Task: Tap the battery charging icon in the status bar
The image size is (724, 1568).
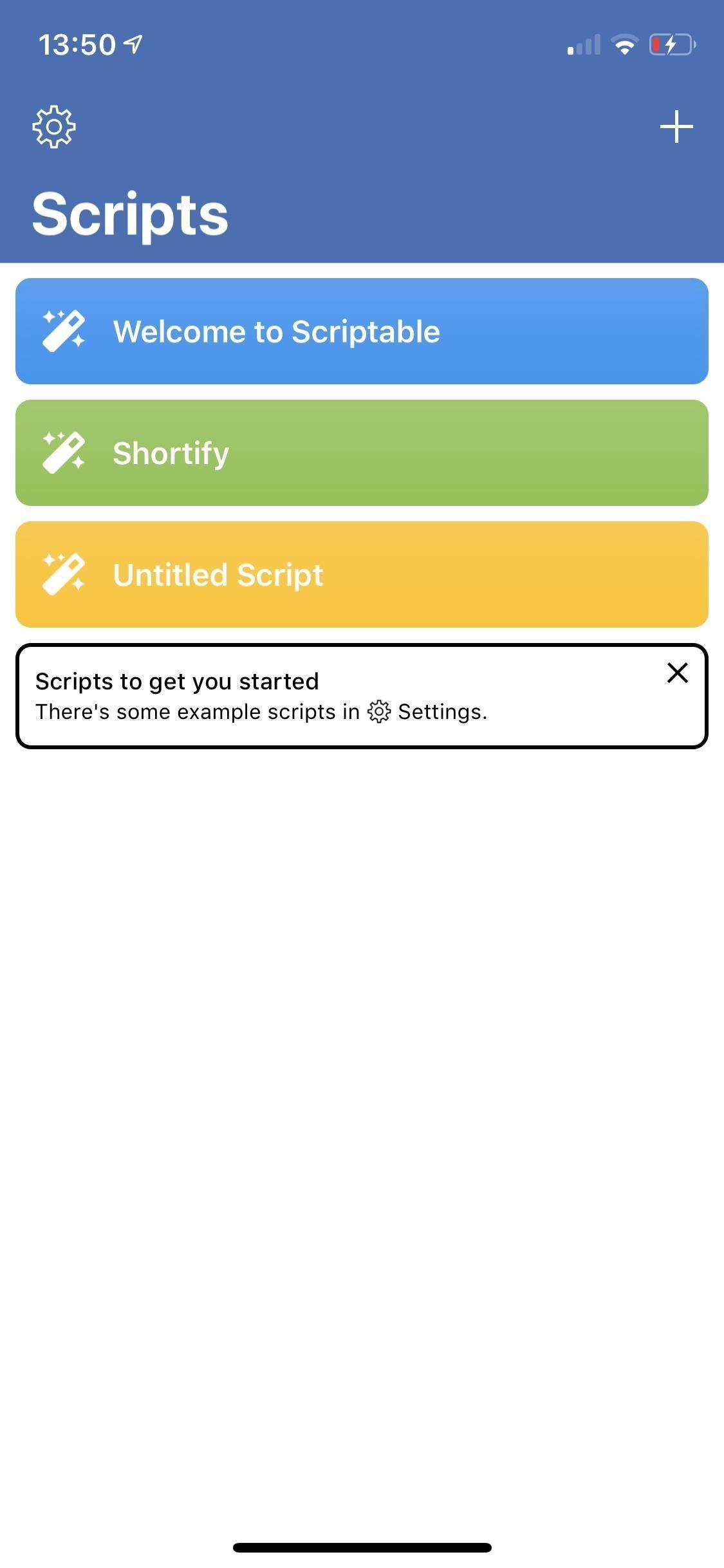Action: (x=672, y=45)
